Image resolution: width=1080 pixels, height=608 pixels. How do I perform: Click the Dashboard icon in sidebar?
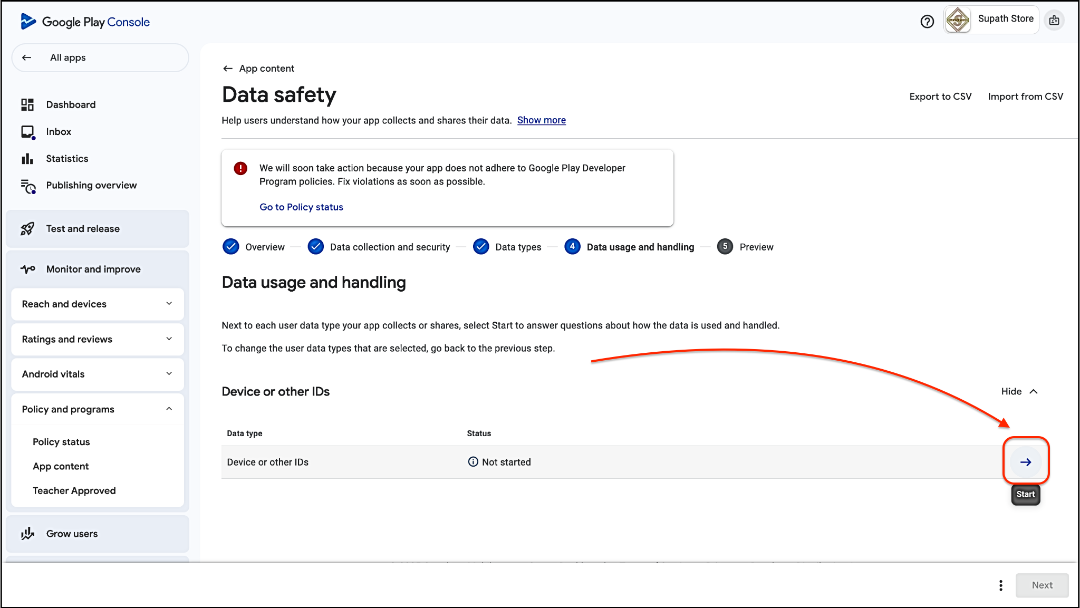point(28,105)
